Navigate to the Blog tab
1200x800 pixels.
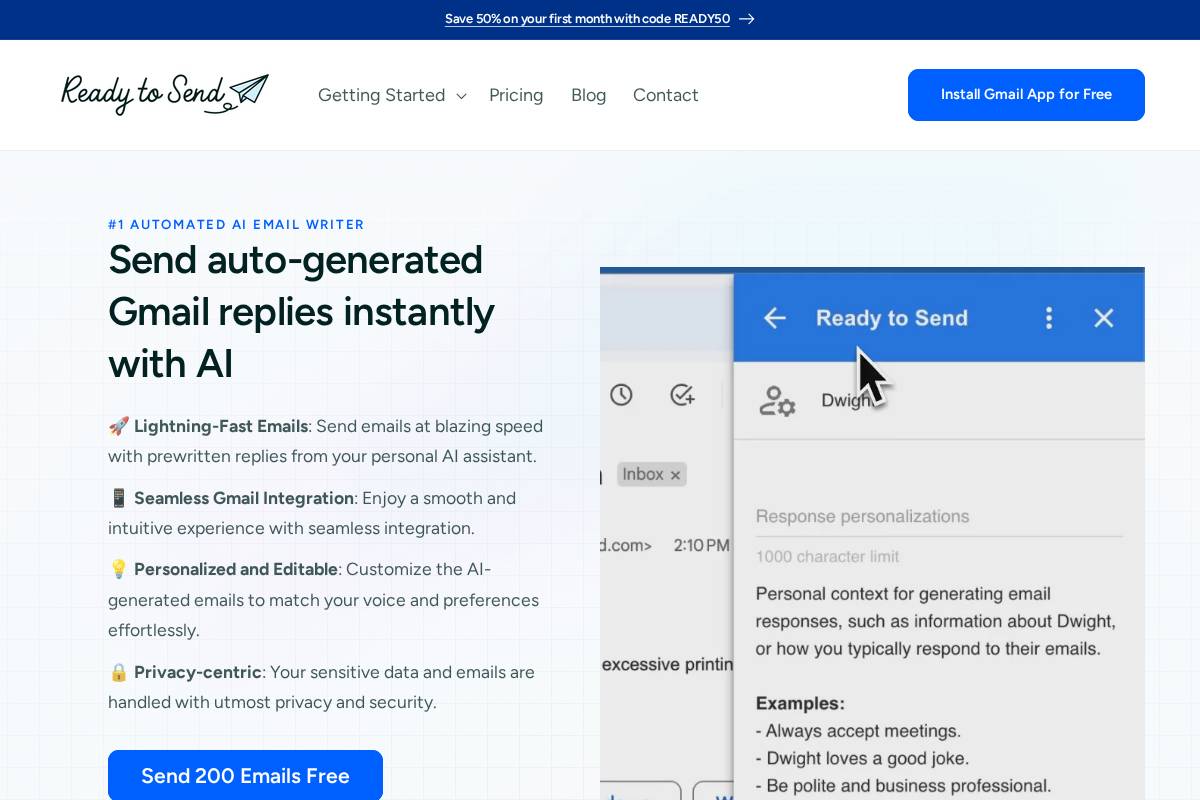point(588,95)
